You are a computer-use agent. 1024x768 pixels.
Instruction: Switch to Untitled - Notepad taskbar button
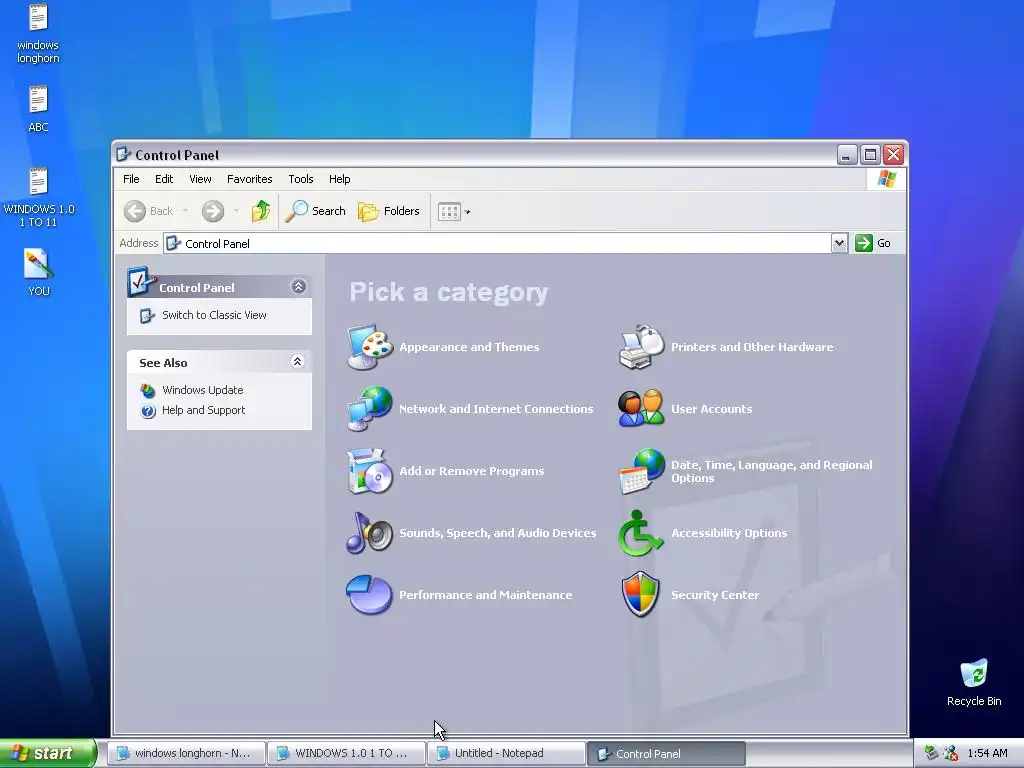pos(506,753)
